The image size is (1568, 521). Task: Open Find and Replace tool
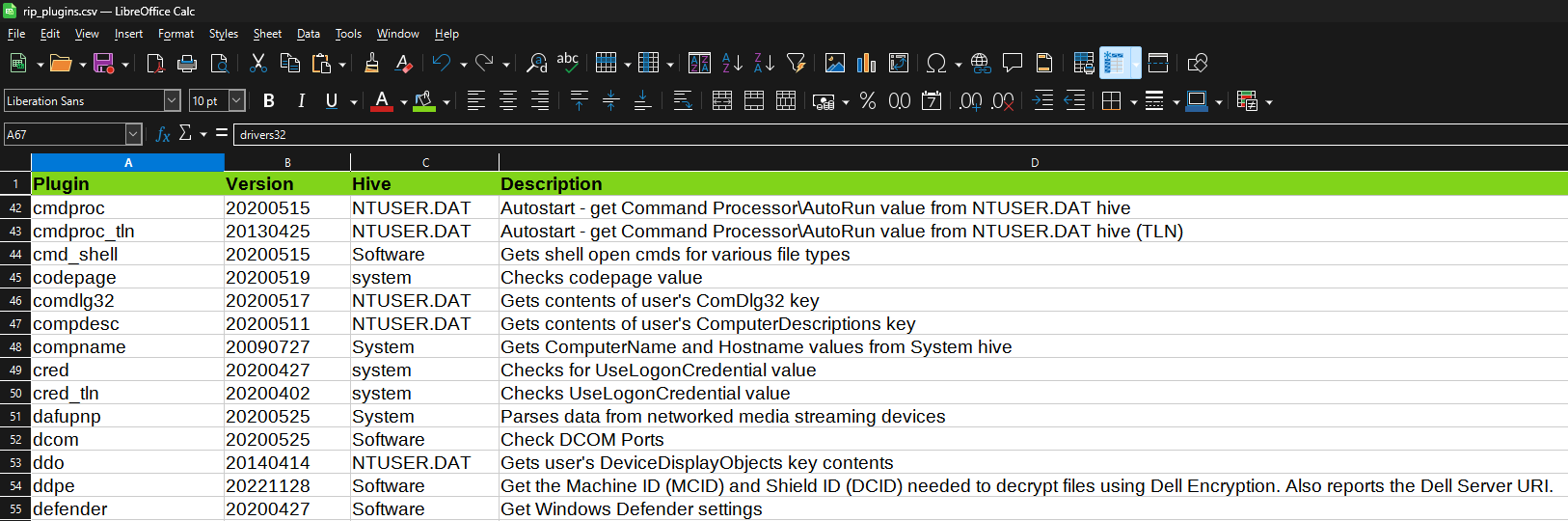pyautogui.click(x=536, y=64)
